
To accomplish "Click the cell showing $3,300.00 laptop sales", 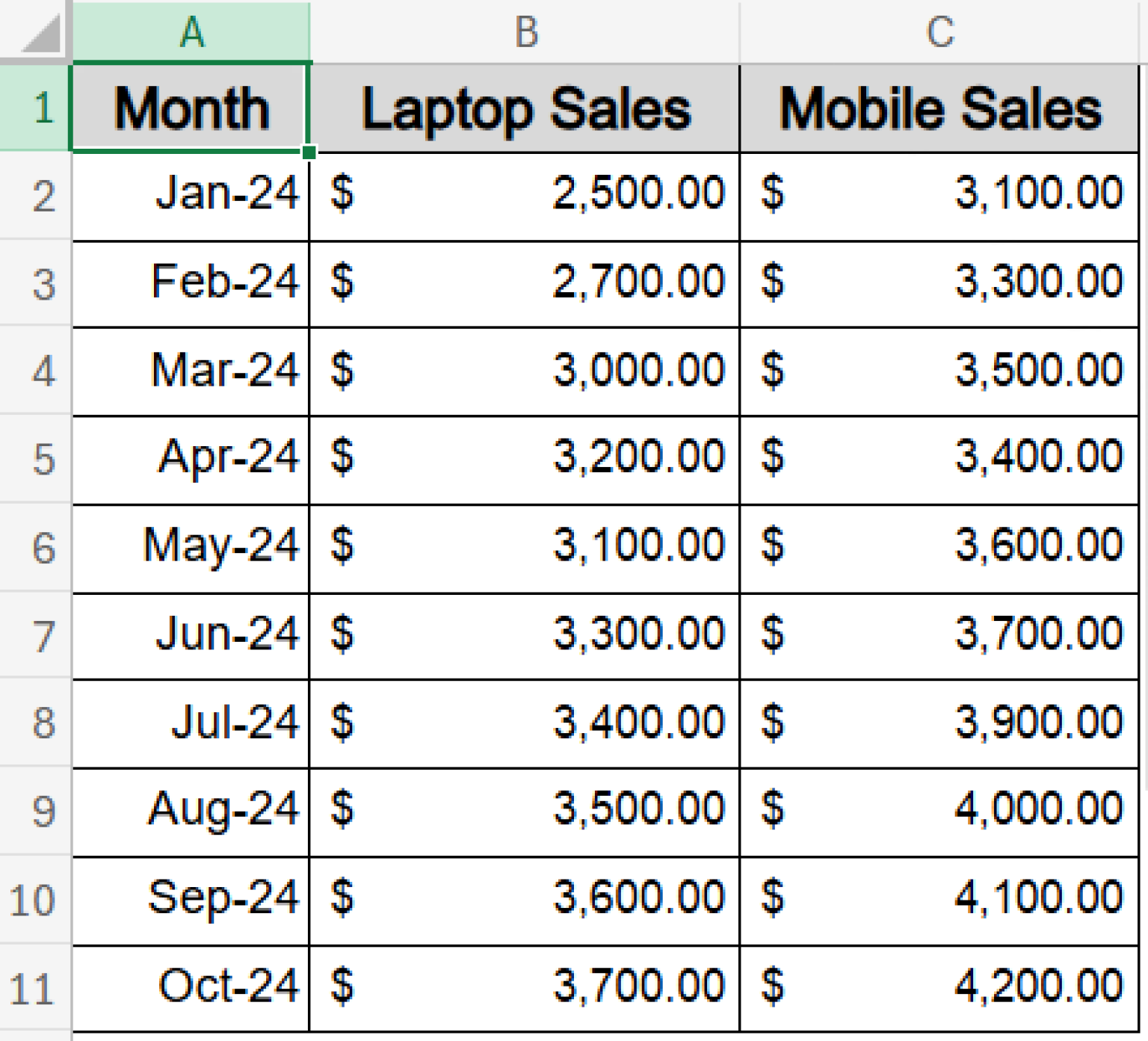I will (x=523, y=635).
